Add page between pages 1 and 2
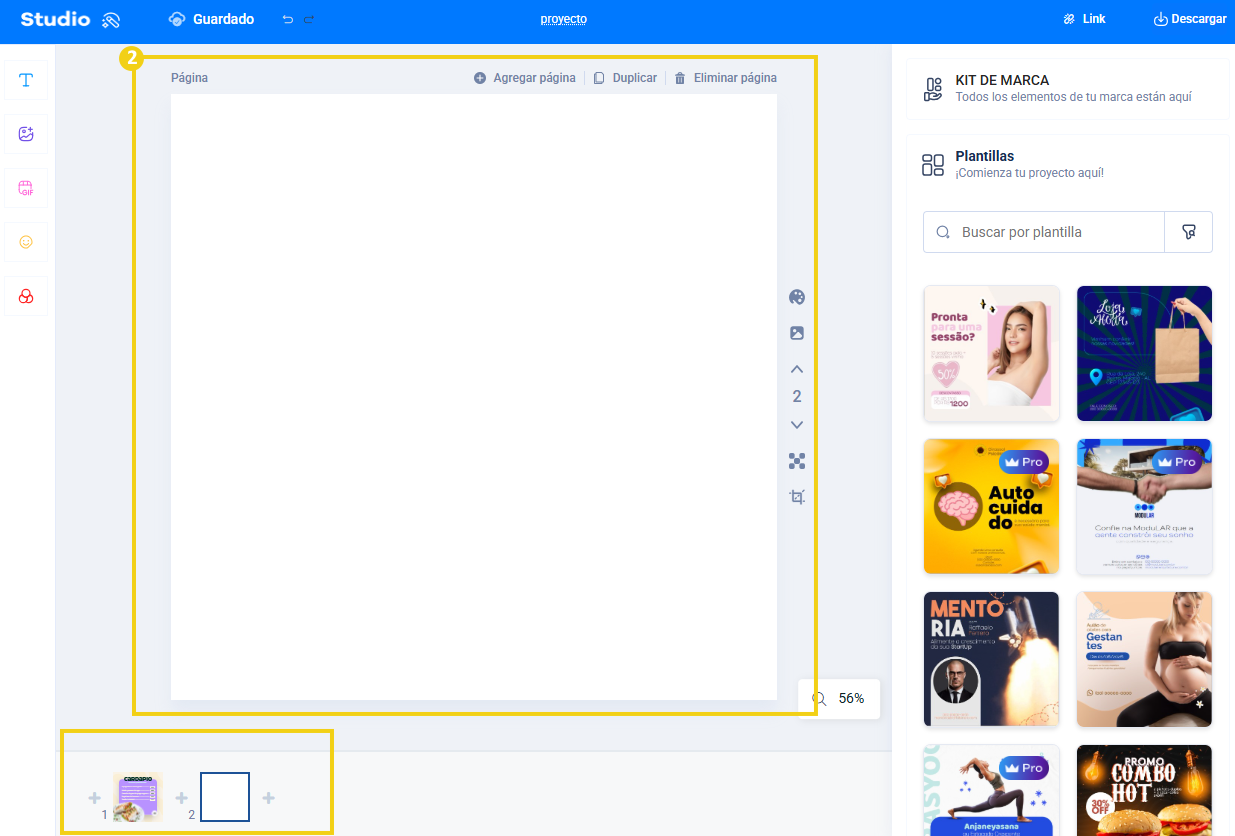 (182, 798)
